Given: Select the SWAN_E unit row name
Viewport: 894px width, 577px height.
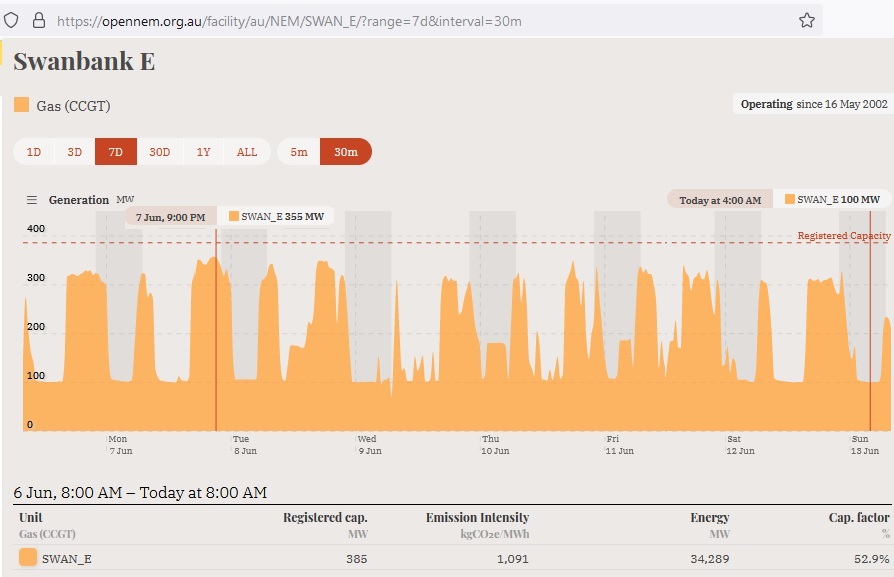Looking at the screenshot, I should (x=67, y=559).
